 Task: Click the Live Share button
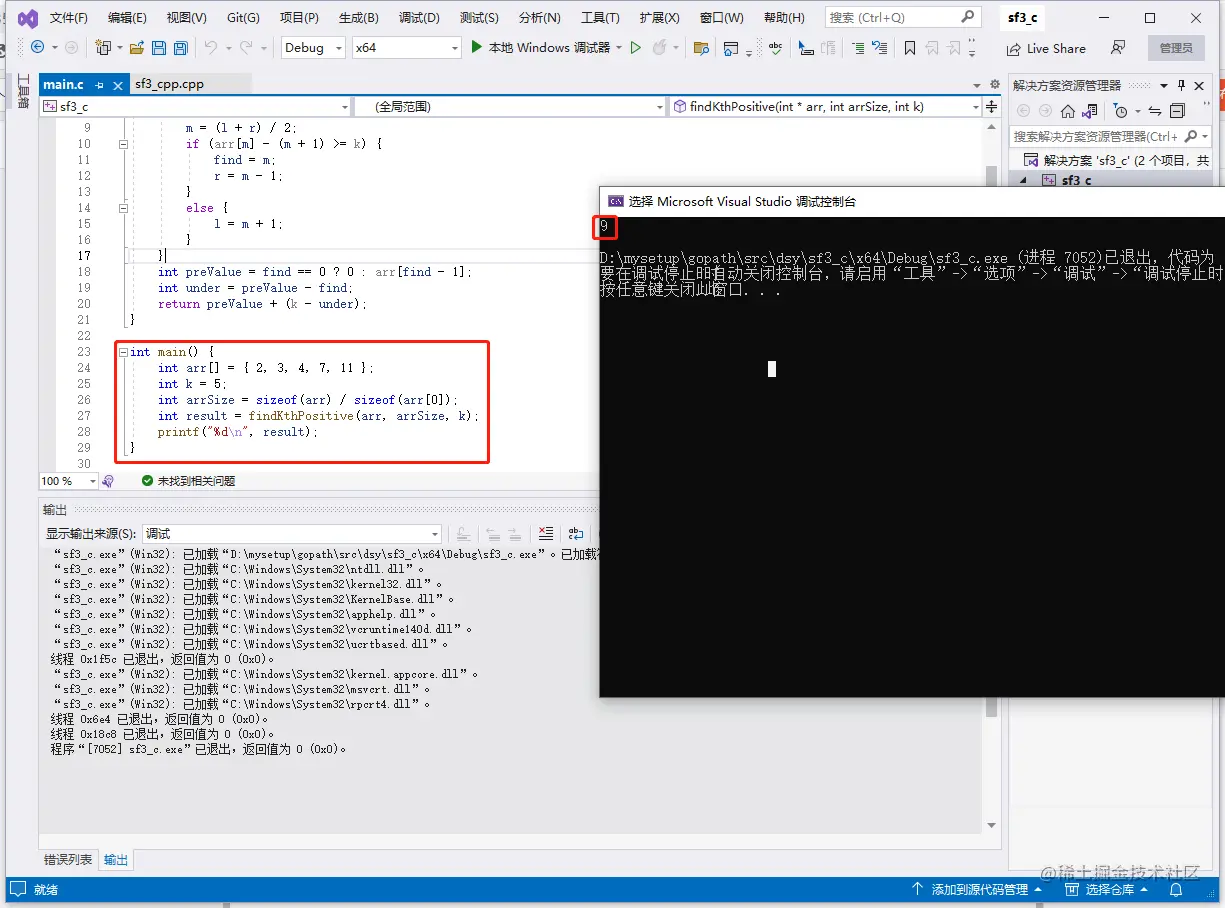(x=1046, y=48)
